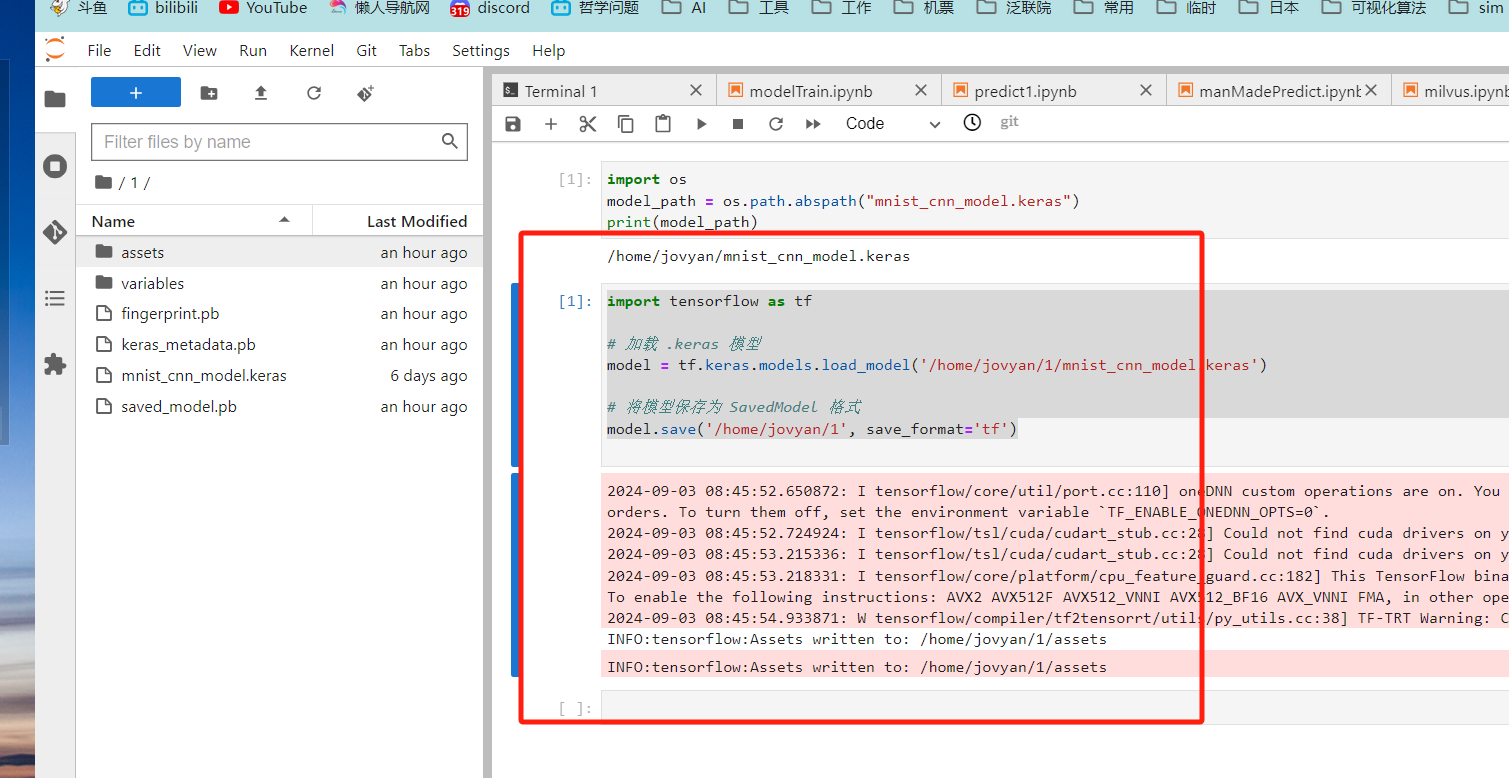Save the notebook with the disk icon
The width and height of the screenshot is (1509, 778).
click(x=513, y=124)
